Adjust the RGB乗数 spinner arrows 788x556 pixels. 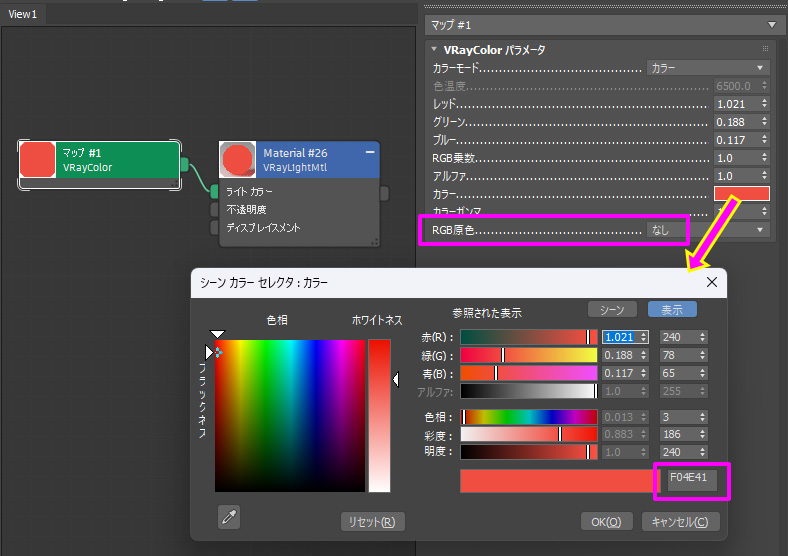764,158
